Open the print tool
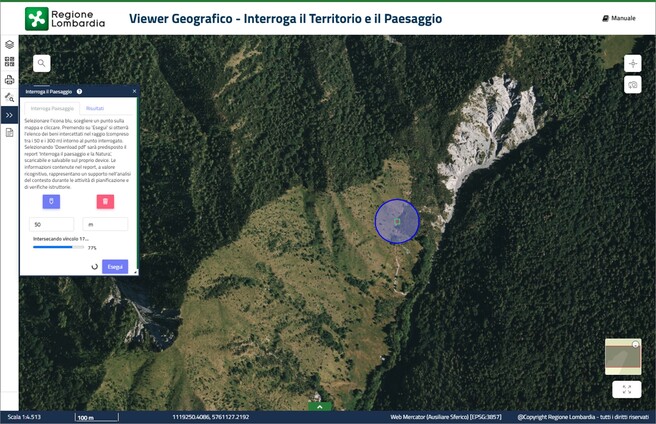The image size is (656, 424). pos(9,80)
